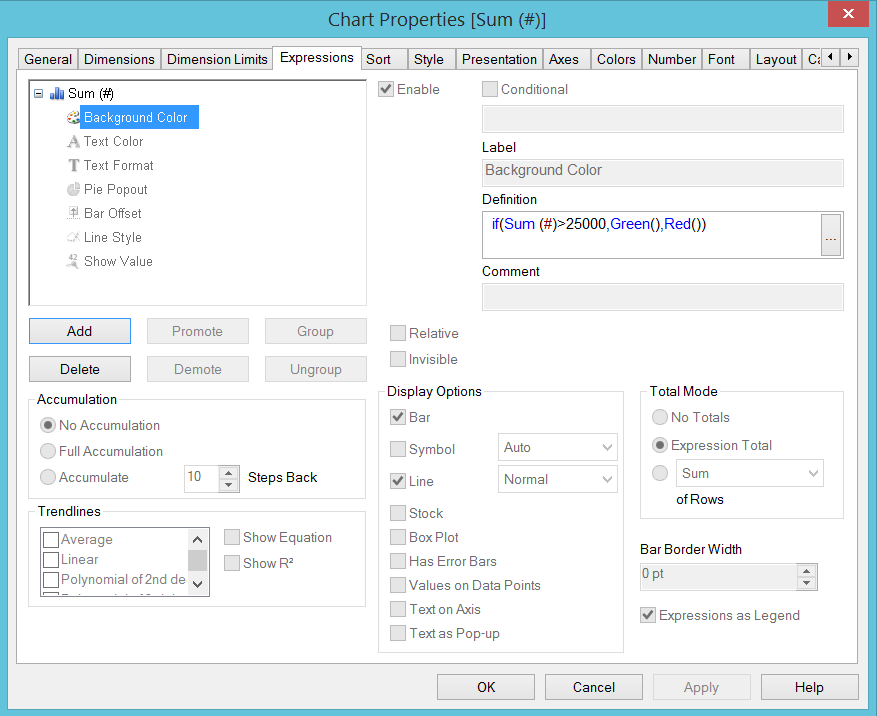The height and width of the screenshot is (716, 877).
Task: Click the Line Style icon
Action: tap(73, 237)
